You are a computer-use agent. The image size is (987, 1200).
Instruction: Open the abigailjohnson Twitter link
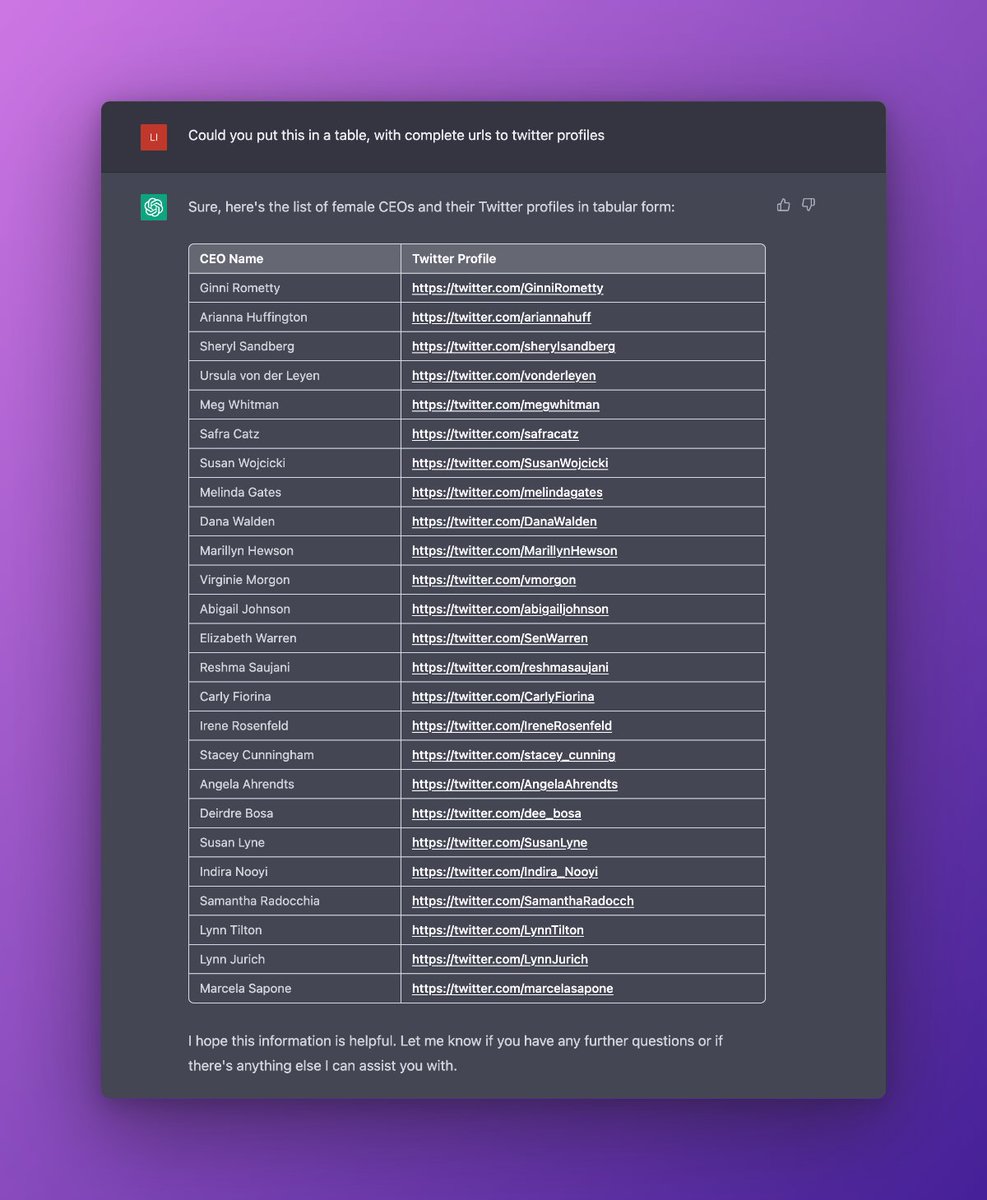click(510, 608)
